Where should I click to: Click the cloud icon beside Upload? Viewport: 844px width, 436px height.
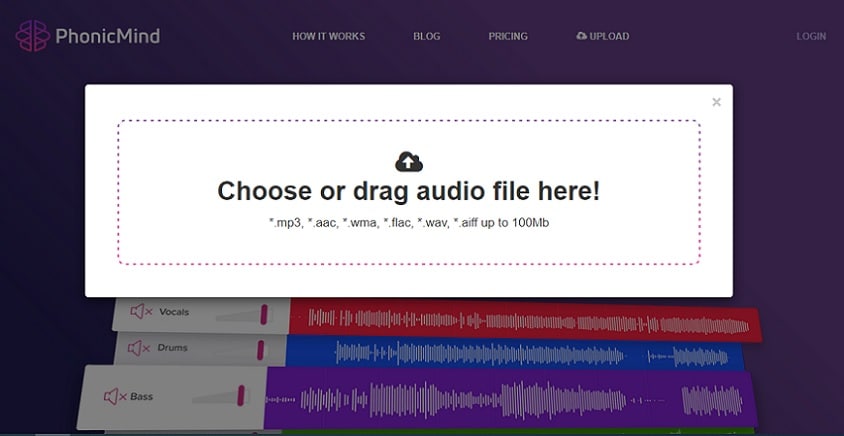coord(581,36)
